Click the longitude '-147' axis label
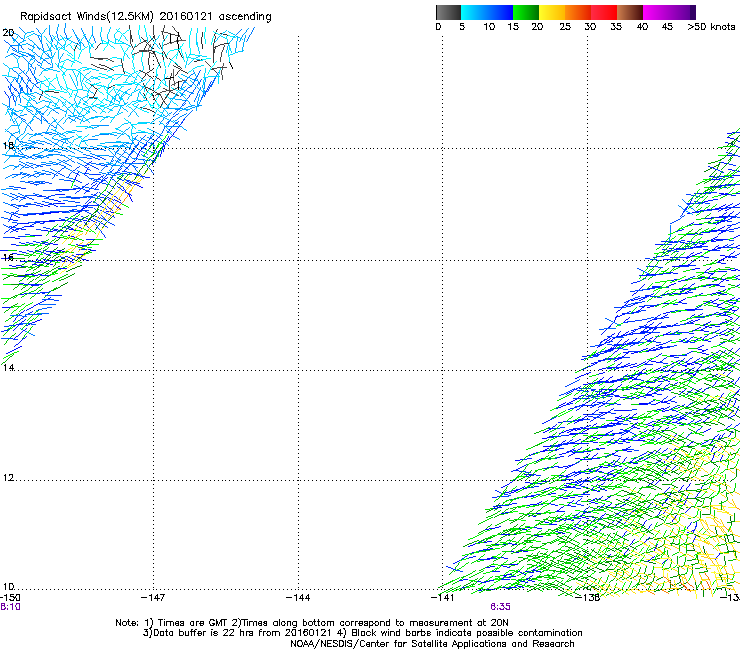Viewport: 740px width, 650px height. (x=153, y=598)
